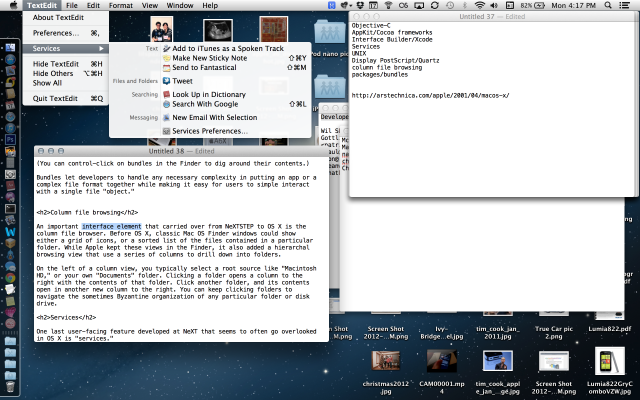This screenshot has height=400, width=640.
Task: Select Hide TextEdit
Action: (66, 64)
